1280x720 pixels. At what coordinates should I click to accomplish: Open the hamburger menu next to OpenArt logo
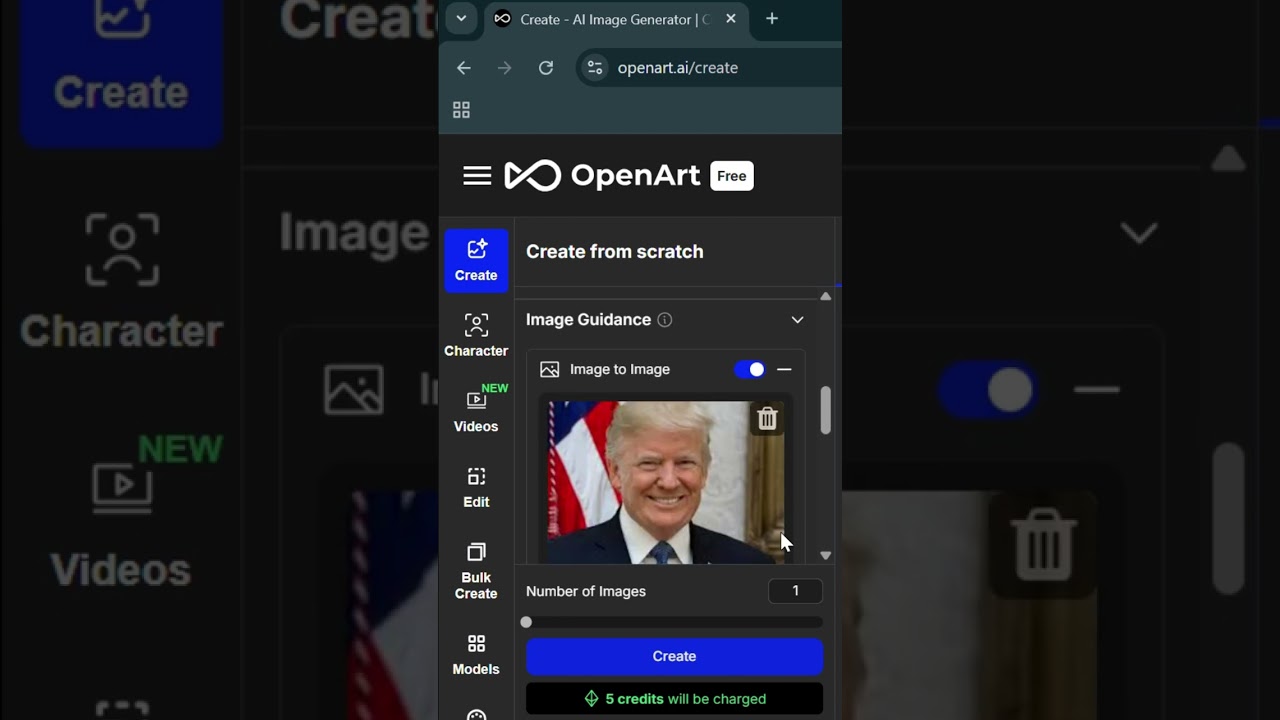tap(477, 176)
